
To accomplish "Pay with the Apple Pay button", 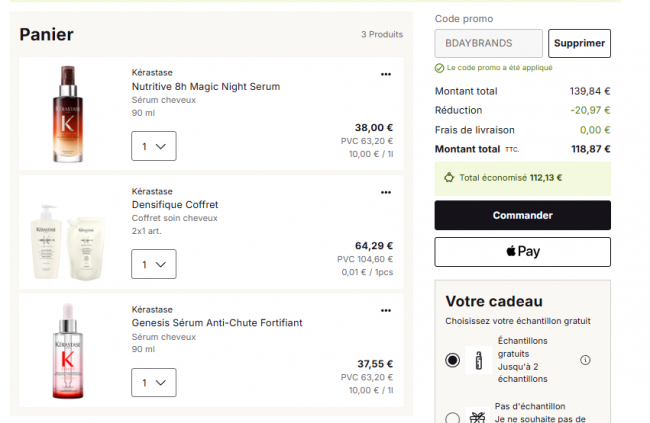I will coord(522,252).
